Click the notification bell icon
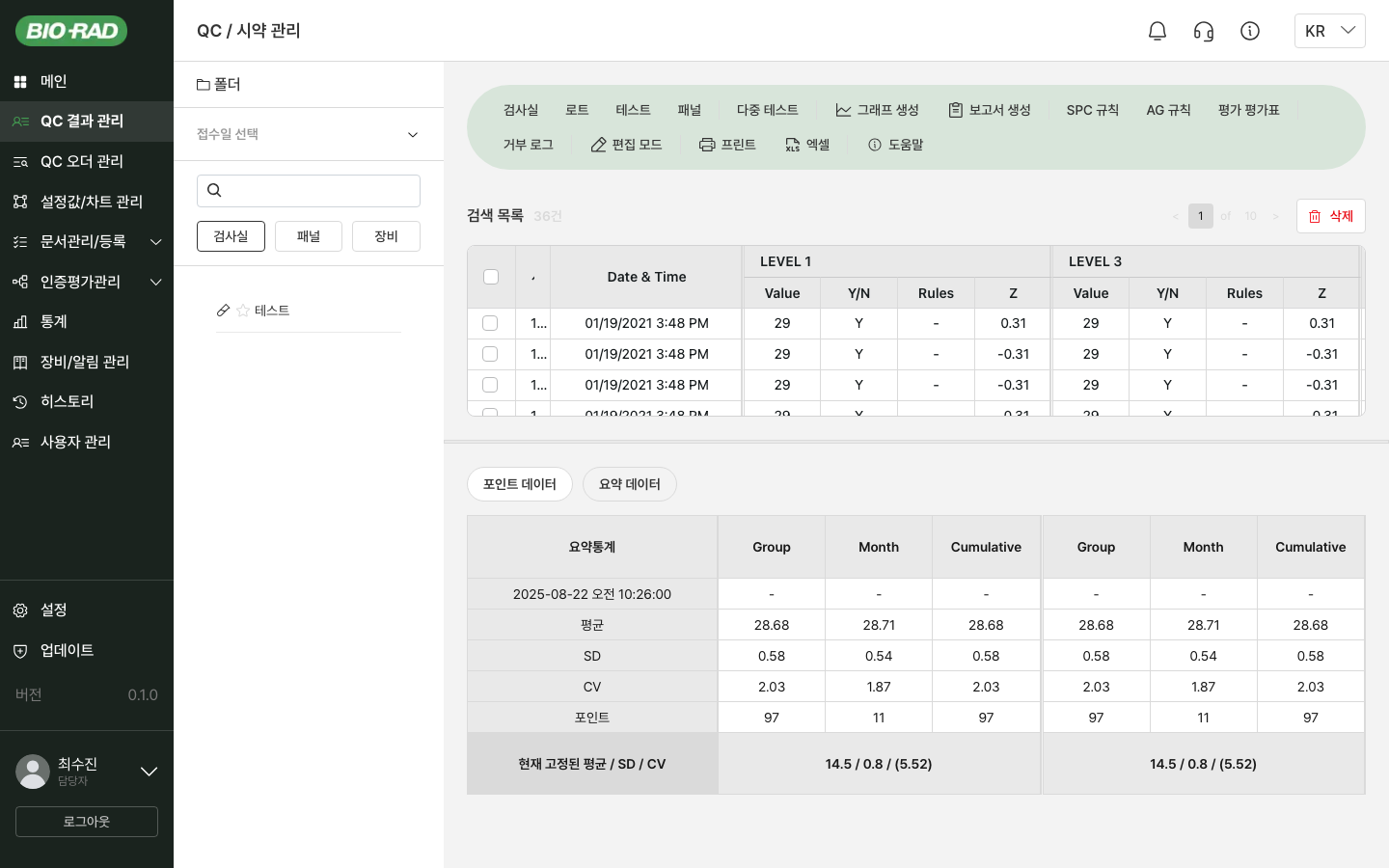The height and width of the screenshot is (868, 1389). click(x=1157, y=30)
